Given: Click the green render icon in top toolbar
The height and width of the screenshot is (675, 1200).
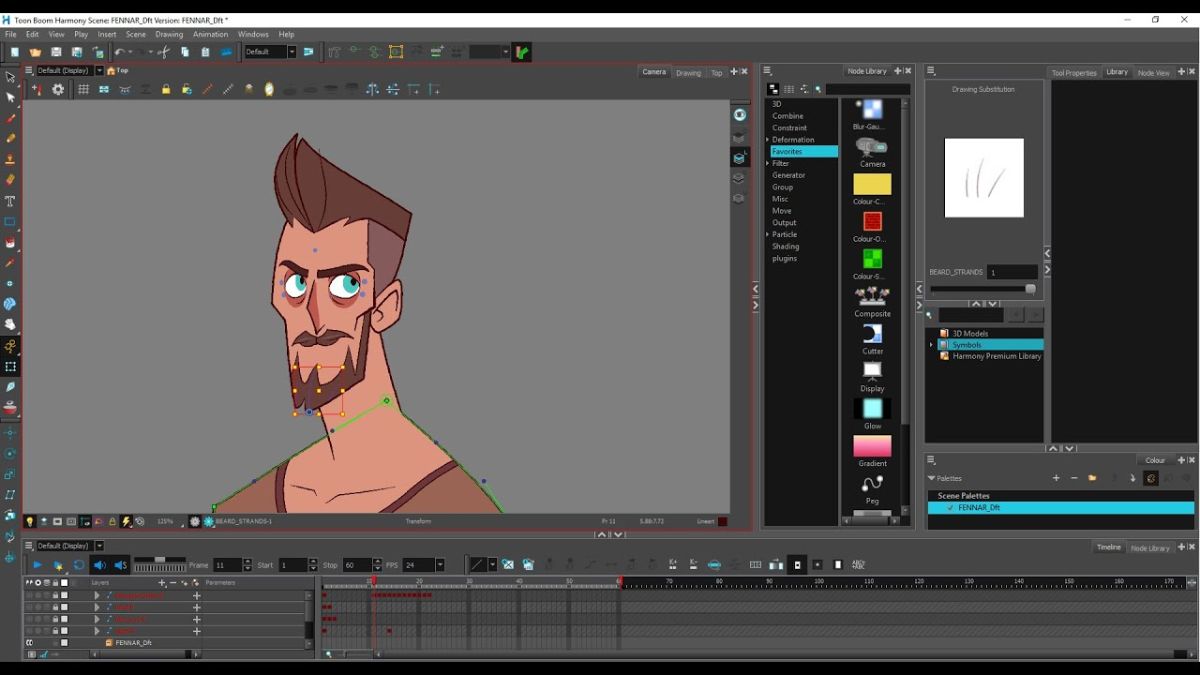Looking at the screenshot, I should click(x=522, y=52).
